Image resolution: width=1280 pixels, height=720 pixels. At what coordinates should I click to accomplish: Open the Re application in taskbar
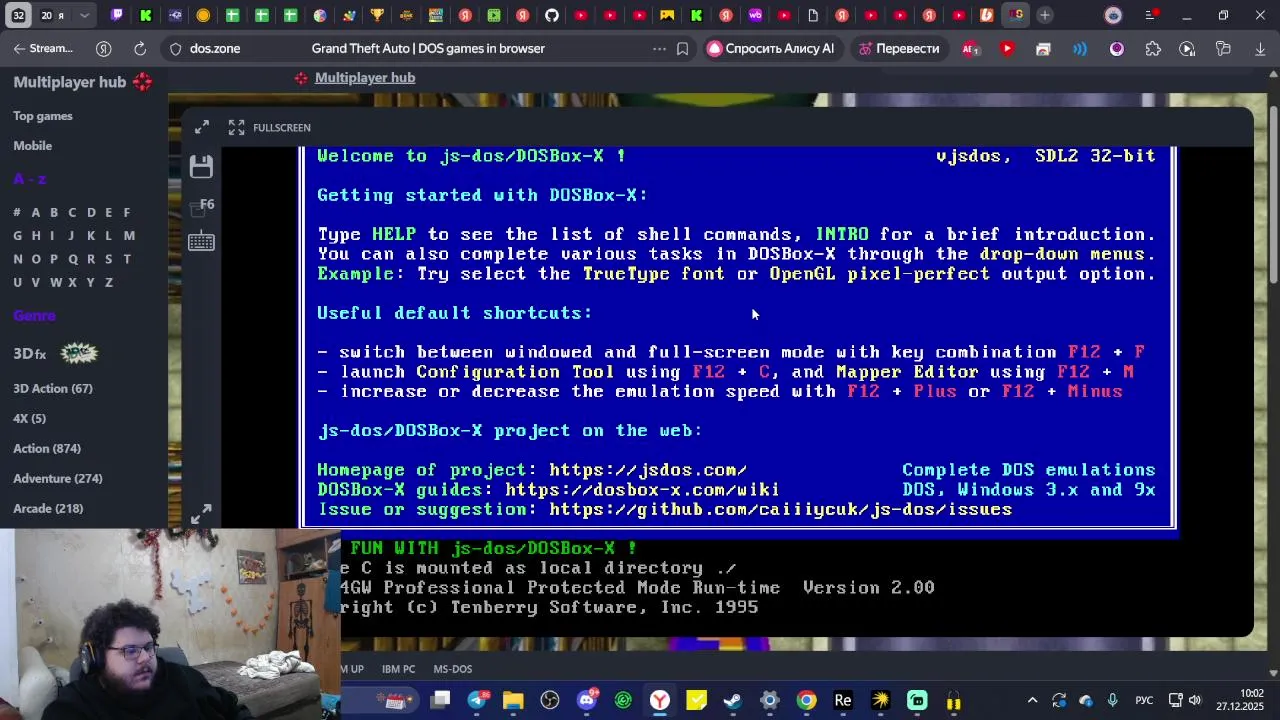843,700
